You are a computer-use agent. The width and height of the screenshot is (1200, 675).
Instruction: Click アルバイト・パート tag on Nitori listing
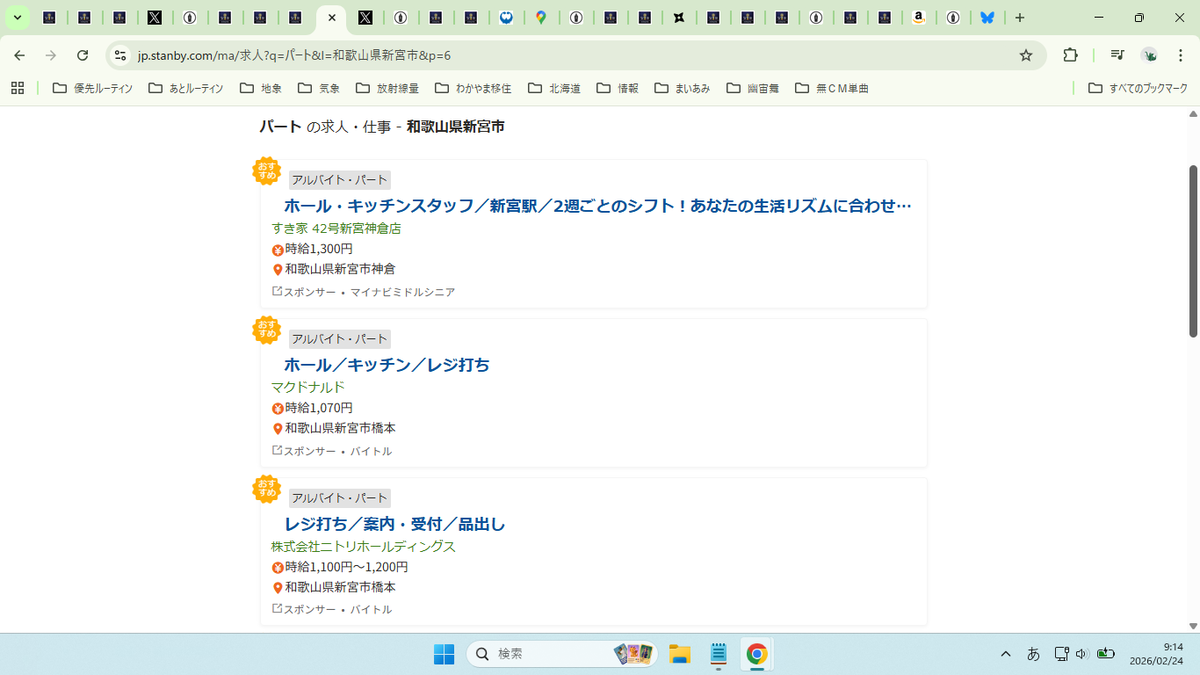tap(340, 498)
